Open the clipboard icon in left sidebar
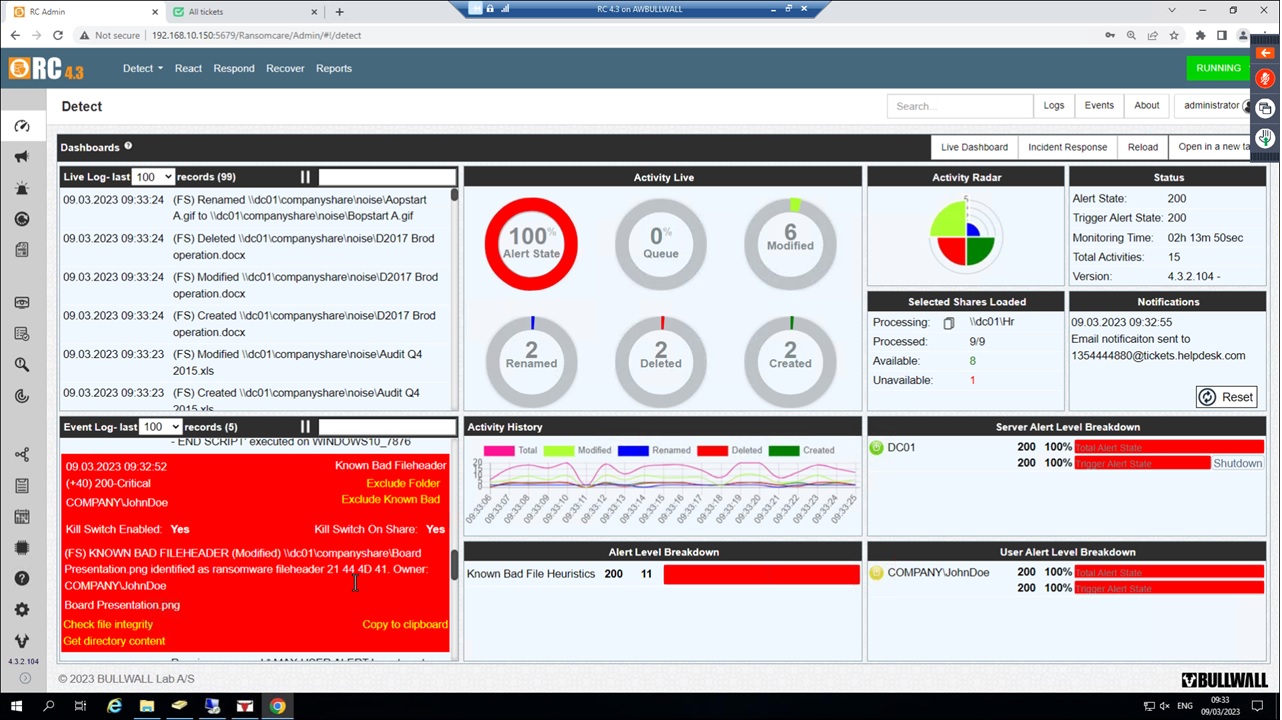Screen dimensions: 1282x720 click(22, 485)
